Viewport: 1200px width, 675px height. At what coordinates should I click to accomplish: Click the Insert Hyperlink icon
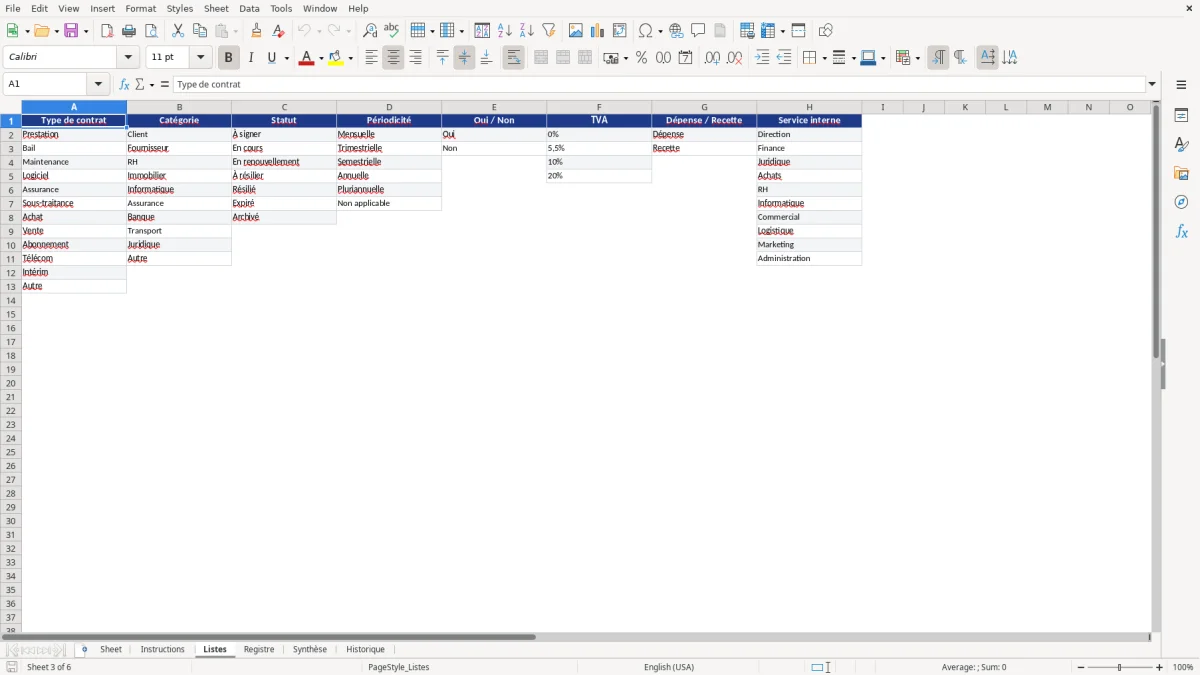[676, 30]
